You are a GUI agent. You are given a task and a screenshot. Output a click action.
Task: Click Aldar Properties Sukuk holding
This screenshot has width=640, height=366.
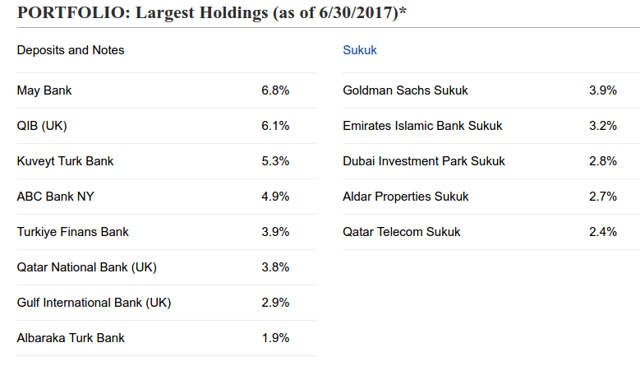491,197
